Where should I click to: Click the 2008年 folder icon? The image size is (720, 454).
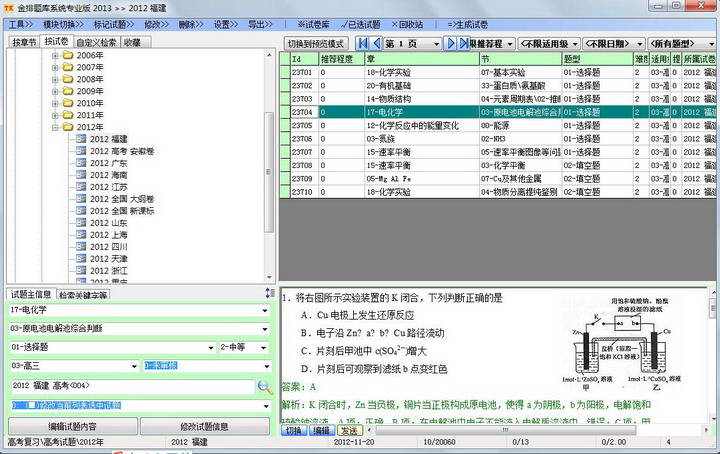coord(68,79)
